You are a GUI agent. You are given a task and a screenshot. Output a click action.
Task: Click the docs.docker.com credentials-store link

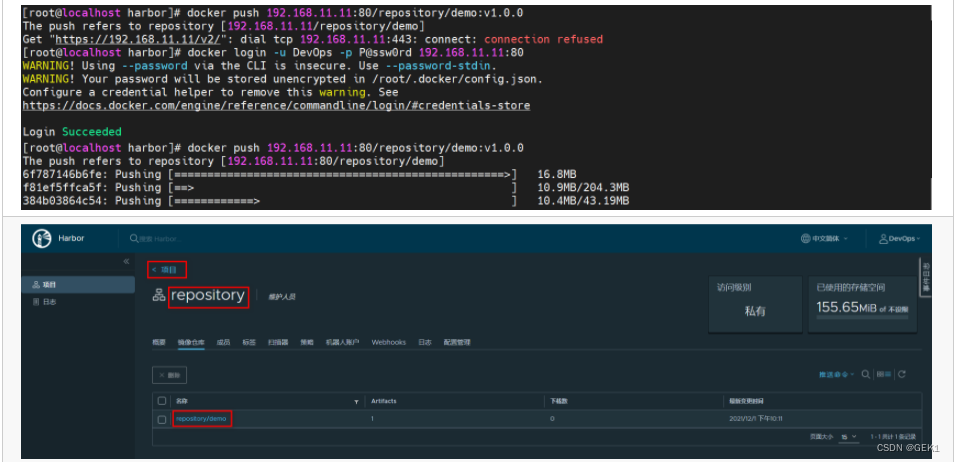click(276, 105)
